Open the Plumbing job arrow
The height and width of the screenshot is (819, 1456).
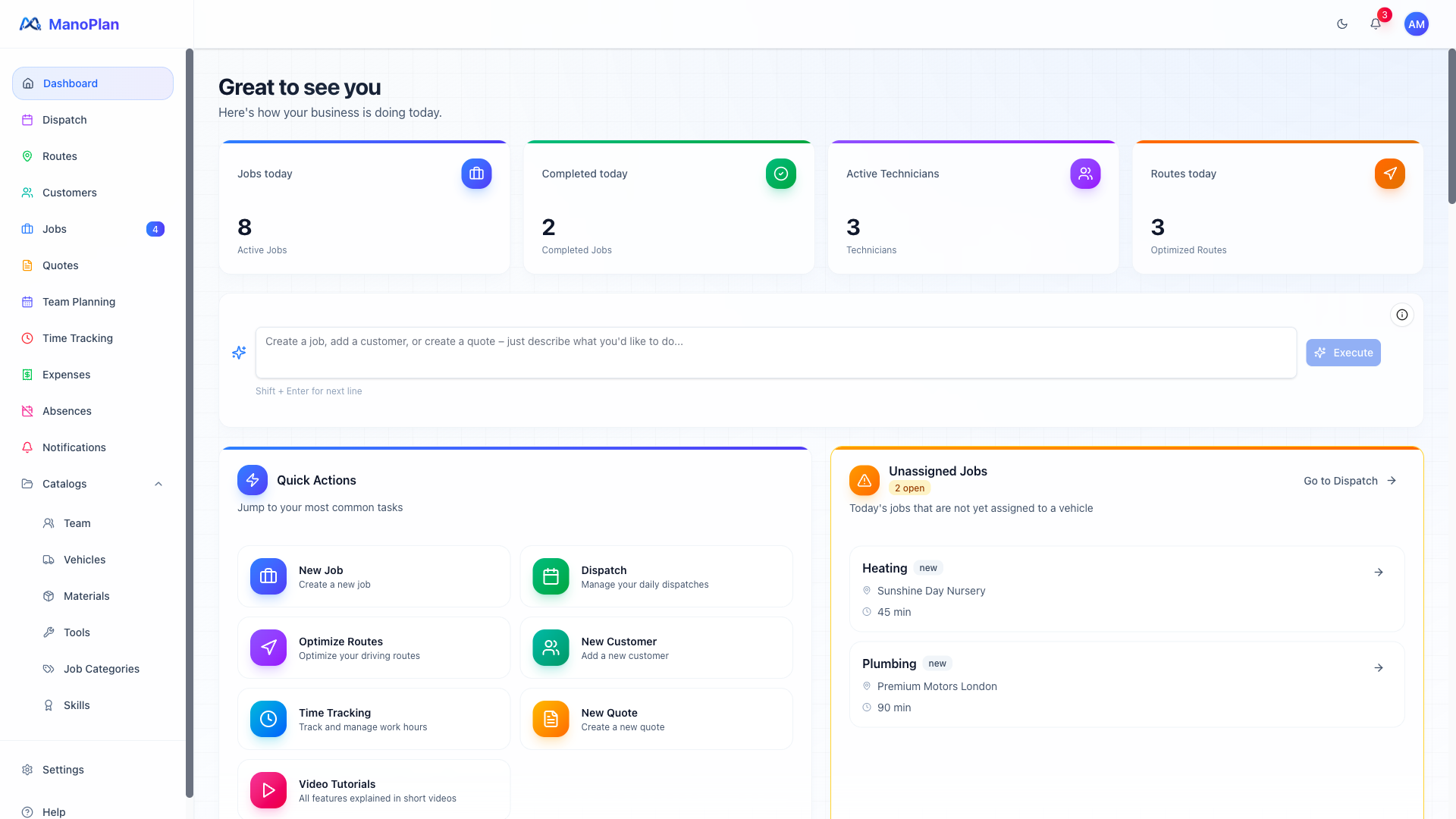point(1378,668)
